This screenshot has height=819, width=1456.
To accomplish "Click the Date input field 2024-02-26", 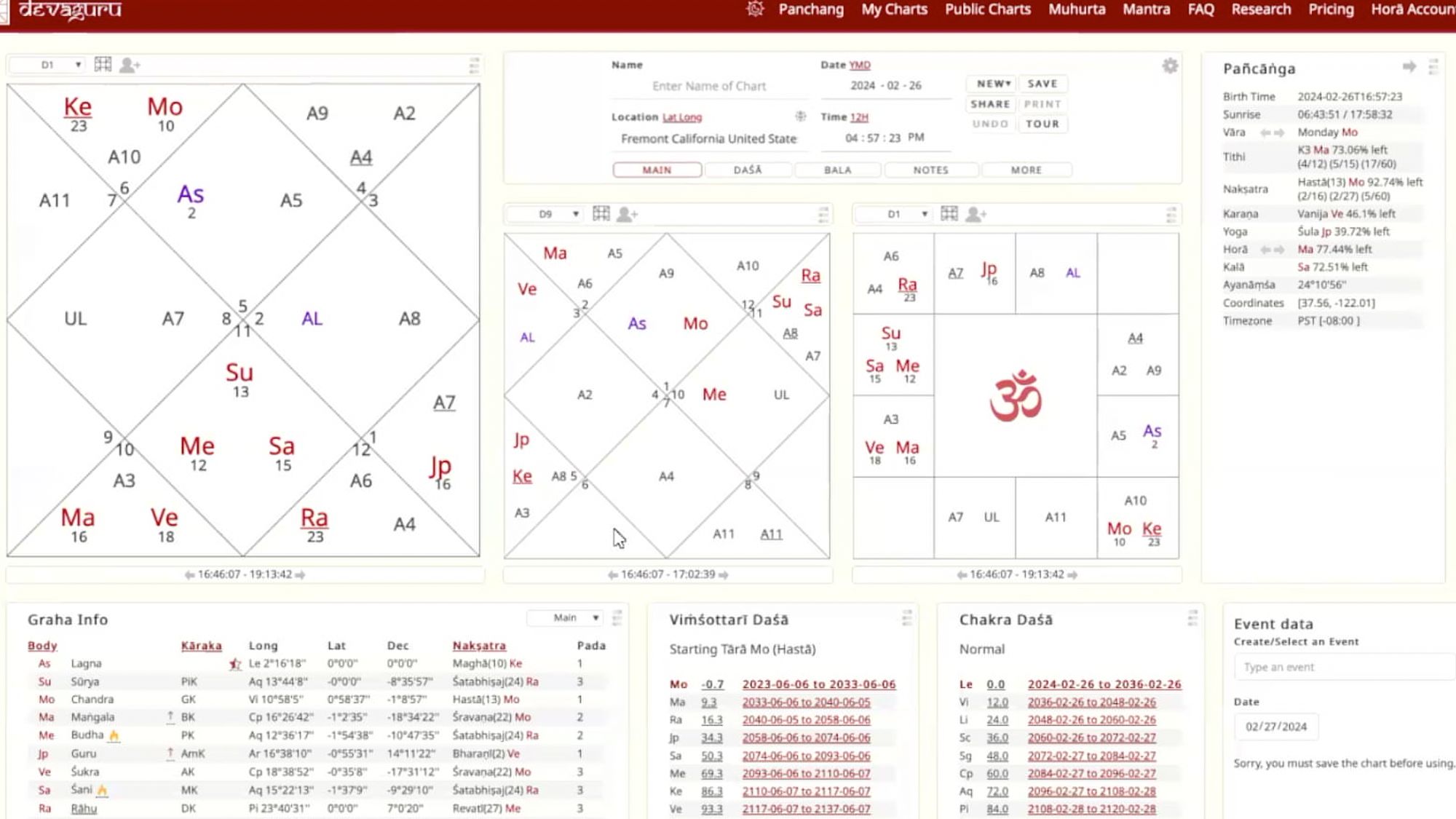I will [x=886, y=85].
